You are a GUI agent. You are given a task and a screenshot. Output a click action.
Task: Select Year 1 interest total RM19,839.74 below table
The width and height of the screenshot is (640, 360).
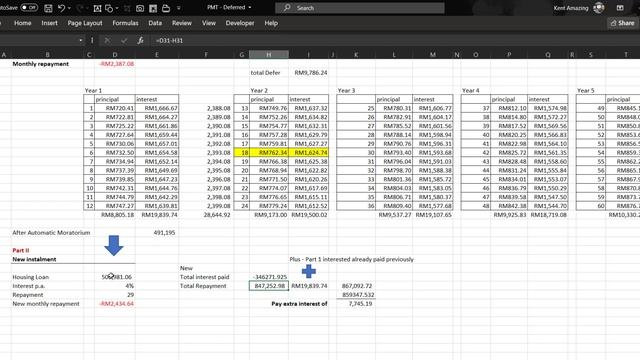(x=157, y=215)
